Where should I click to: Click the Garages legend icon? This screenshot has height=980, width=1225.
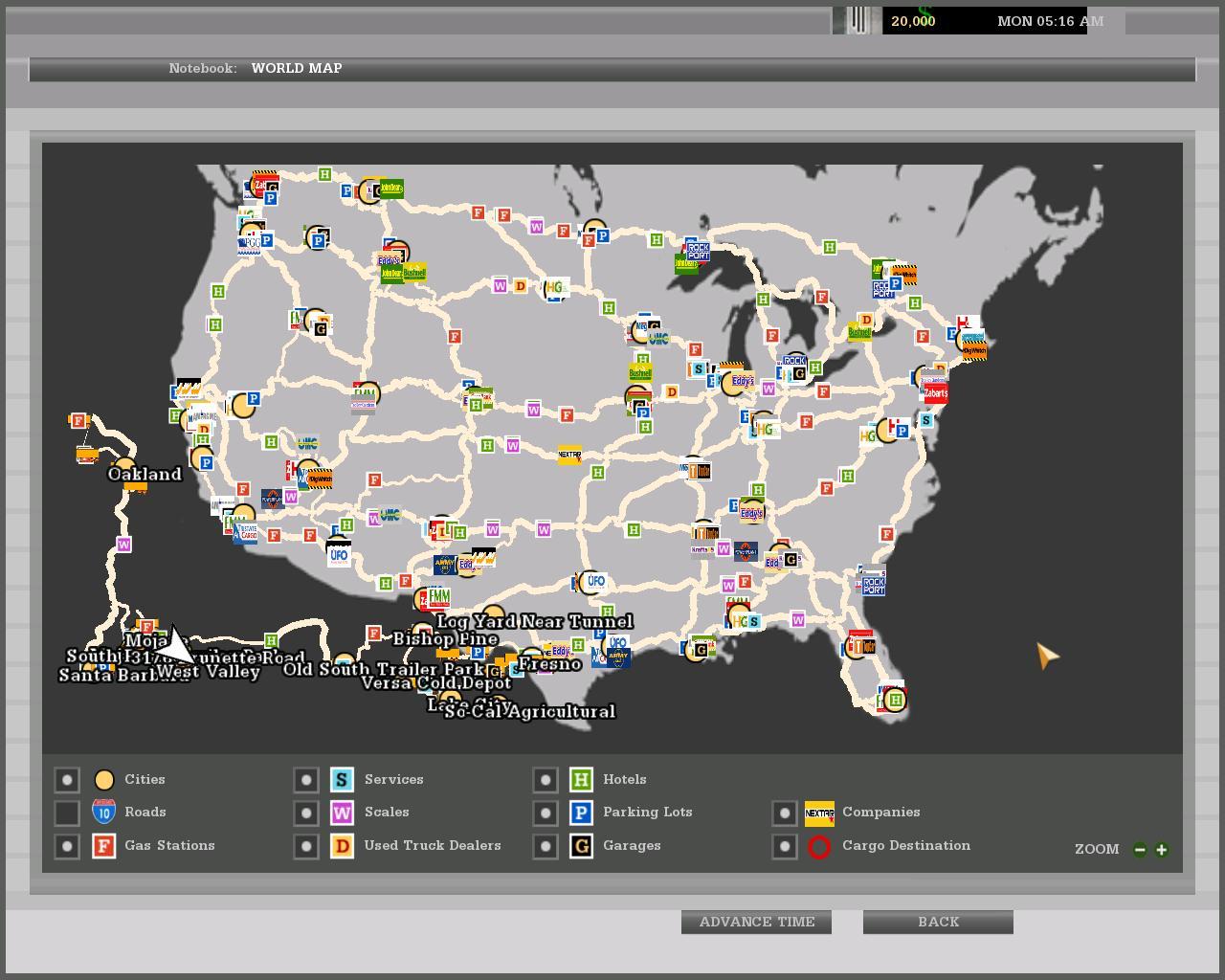point(581,846)
